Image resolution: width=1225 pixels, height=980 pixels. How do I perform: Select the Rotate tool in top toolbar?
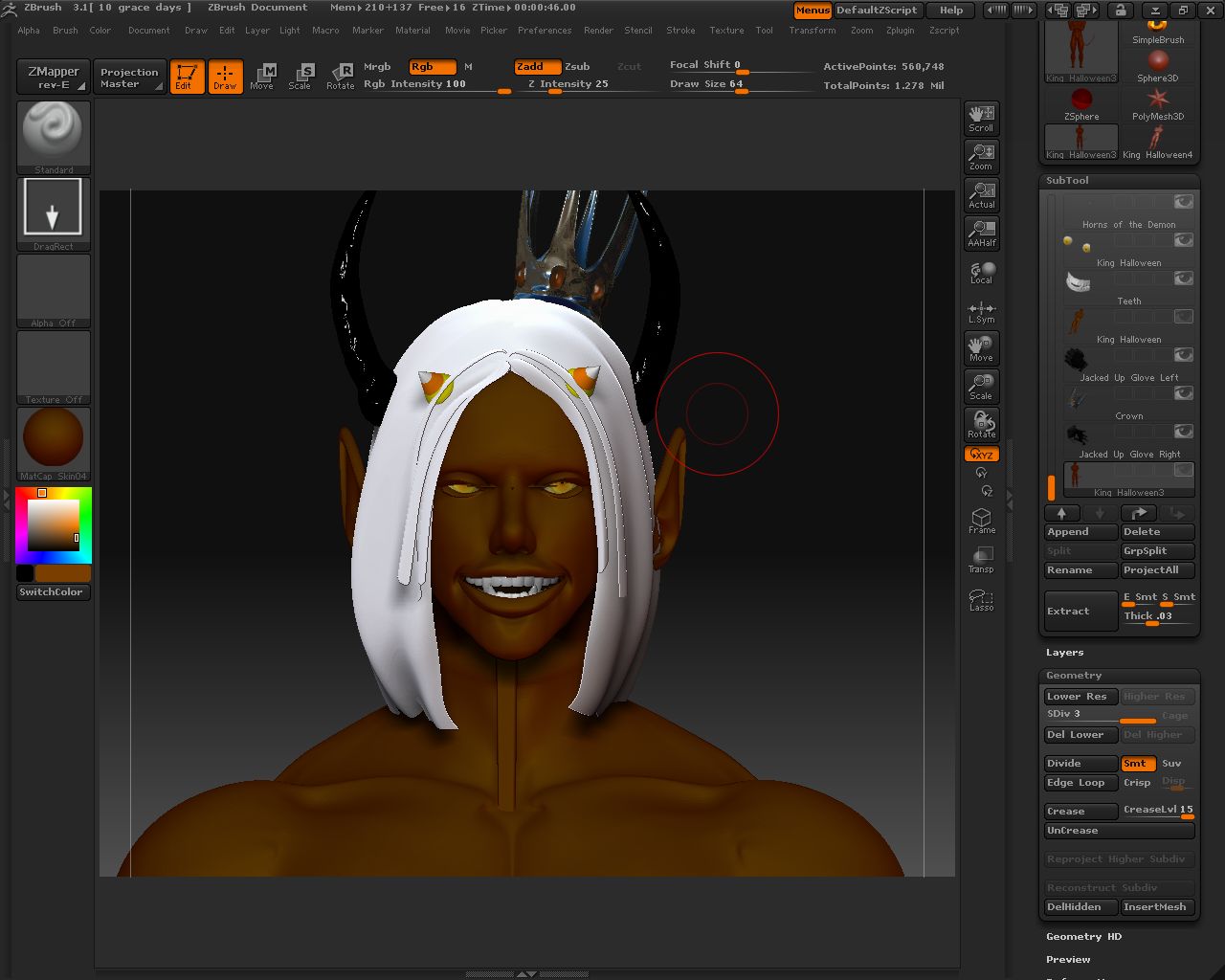340,77
